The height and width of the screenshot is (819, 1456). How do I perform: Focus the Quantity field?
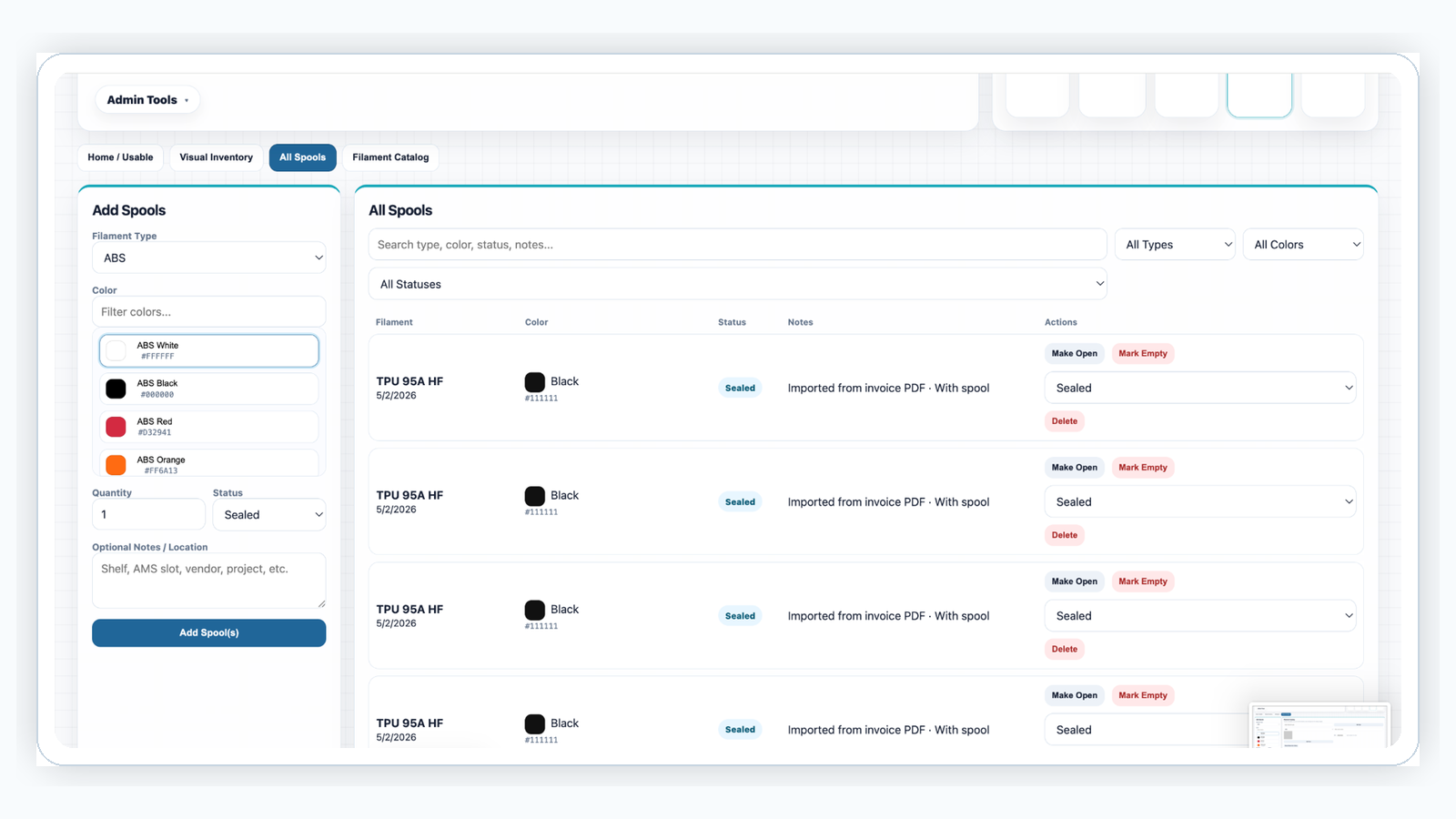[x=148, y=514]
